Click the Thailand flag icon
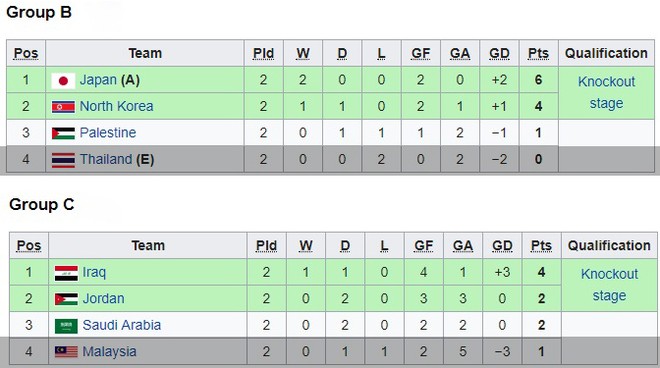This screenshot has height=368, width=660. (63, 160)
